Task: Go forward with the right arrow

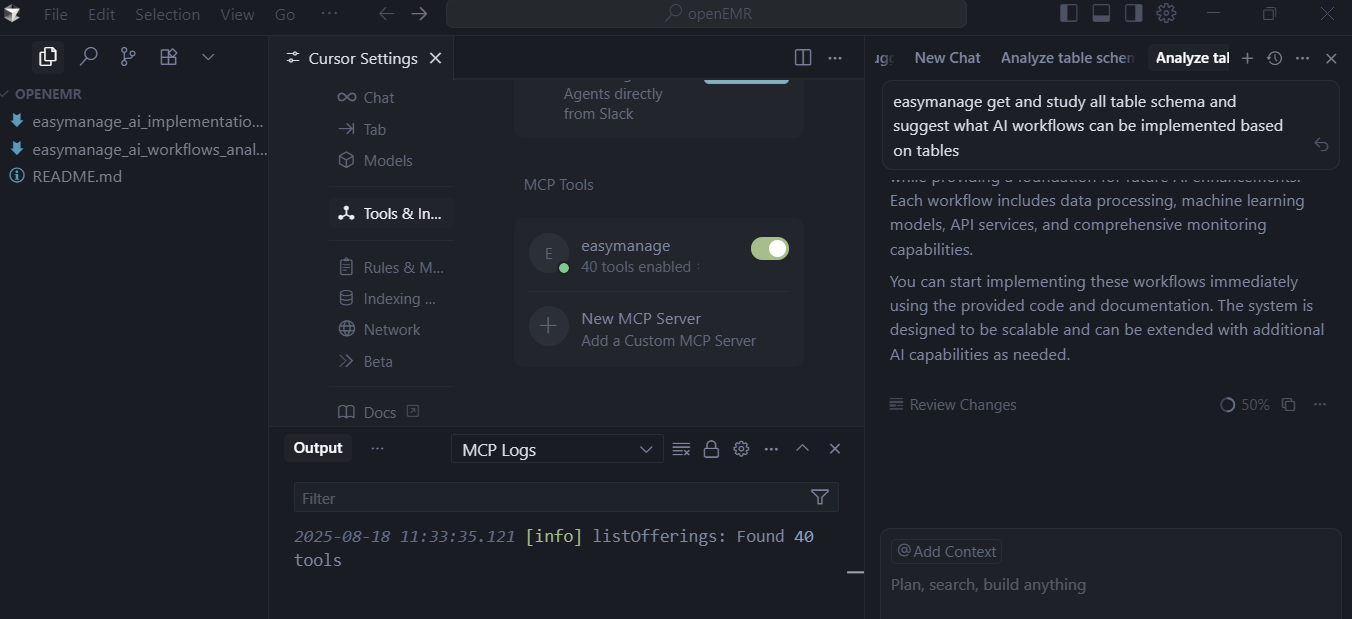Action: (419, 14)
